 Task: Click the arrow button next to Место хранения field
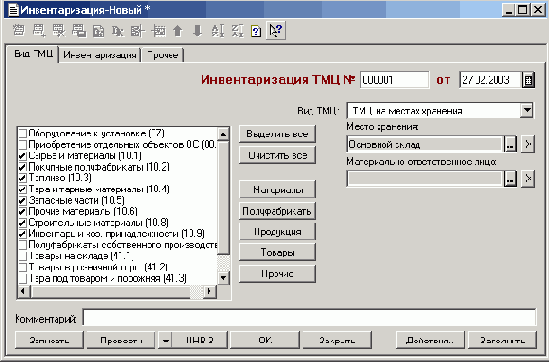pos(528,144)
